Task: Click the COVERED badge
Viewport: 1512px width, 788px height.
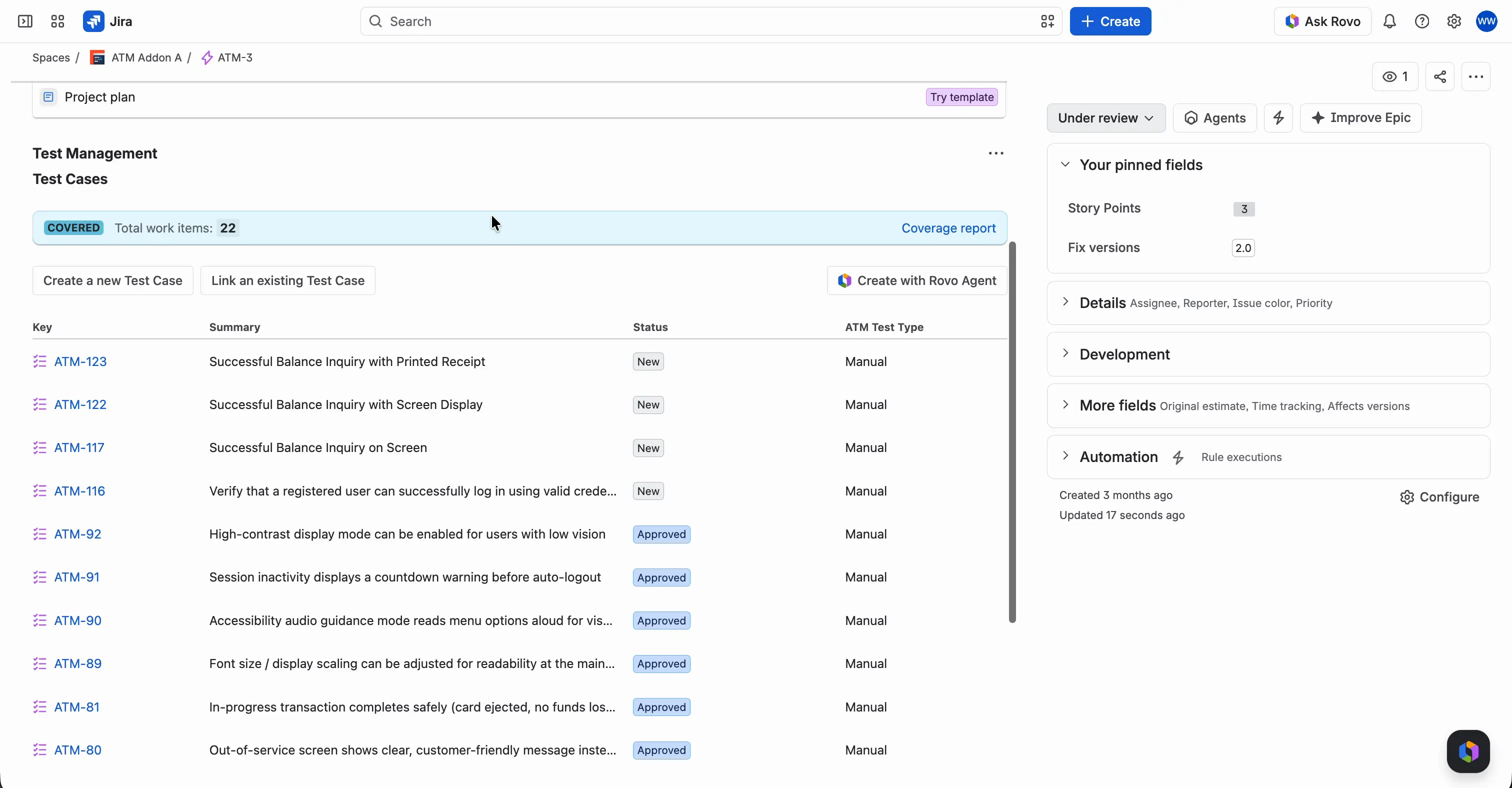Action: [74, 227]
